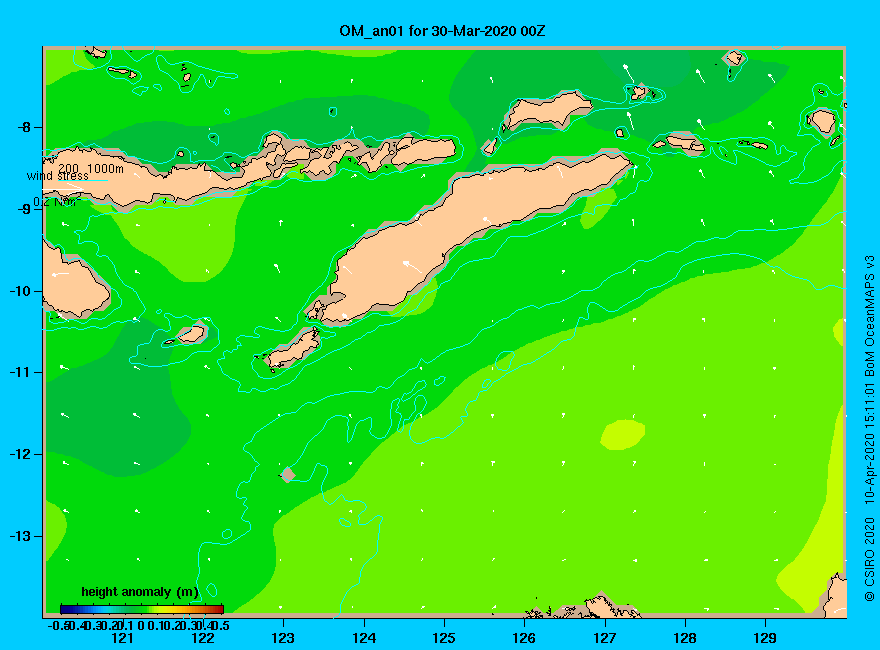Select latitude label -10 on left axis
The image size is (880, 650).
(x=20, y=291)
